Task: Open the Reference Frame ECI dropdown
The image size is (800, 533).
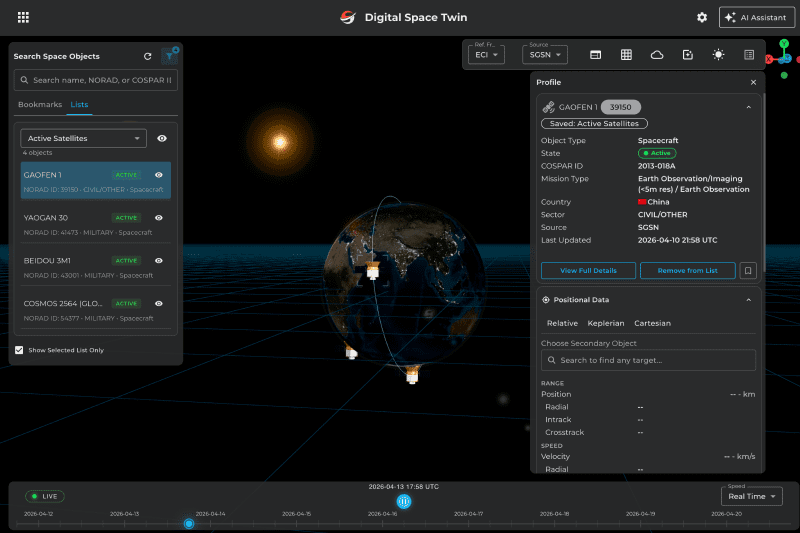Action: (486, 55)
